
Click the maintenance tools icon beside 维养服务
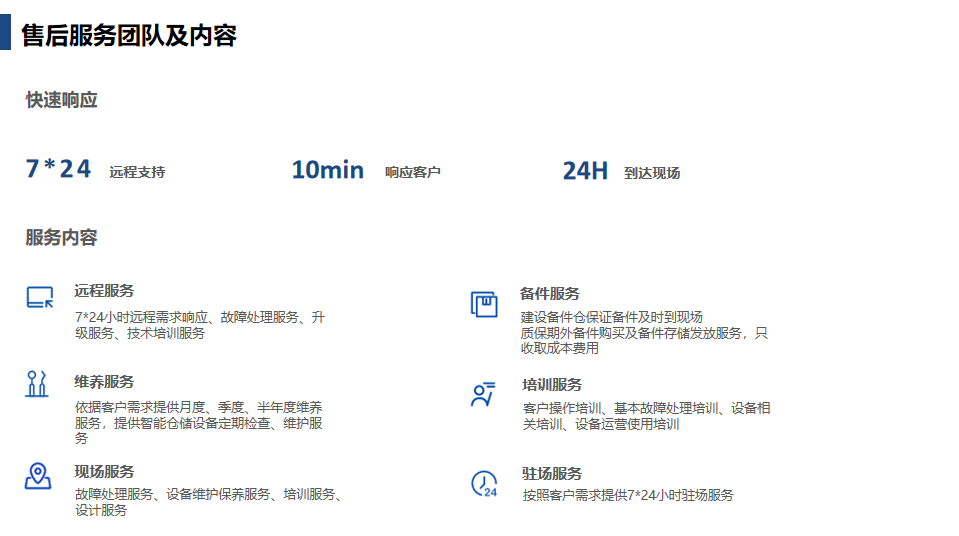click(37, 384)
